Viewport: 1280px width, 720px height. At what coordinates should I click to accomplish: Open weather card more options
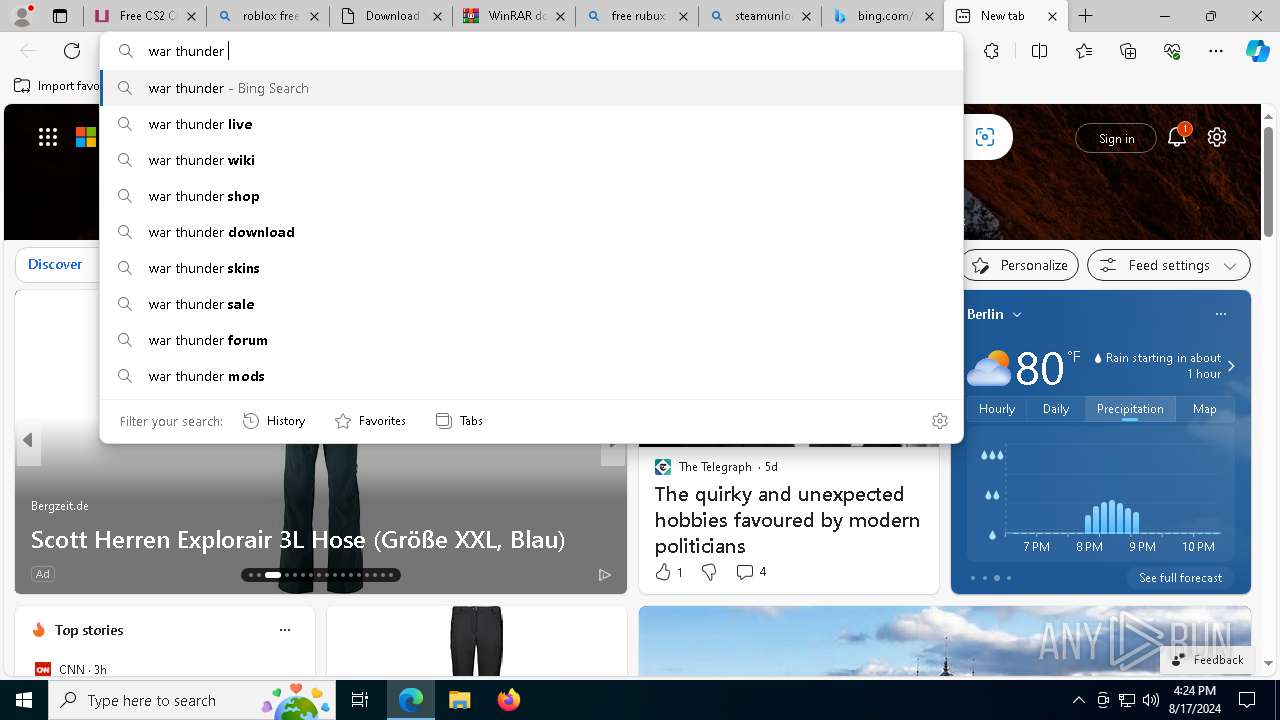(1221, 314)
